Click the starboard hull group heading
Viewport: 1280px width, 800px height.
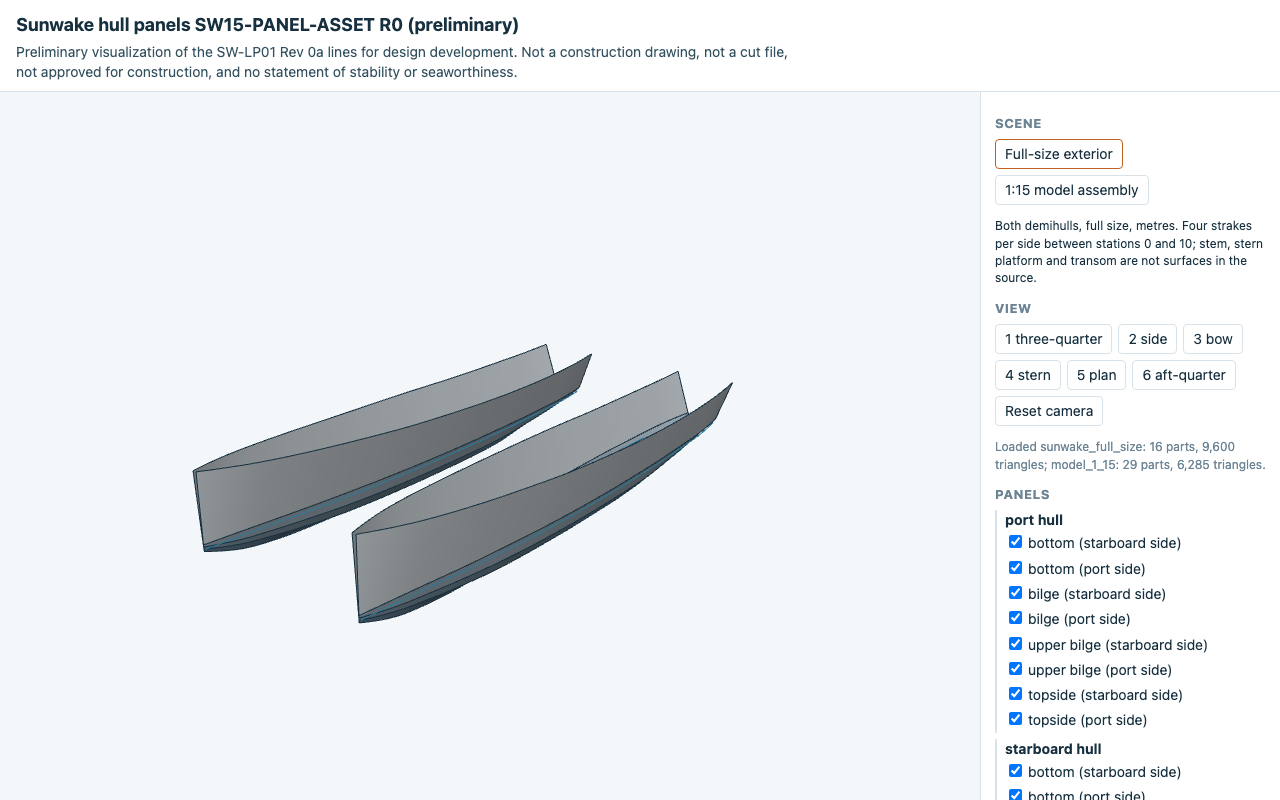(1053, 749)
